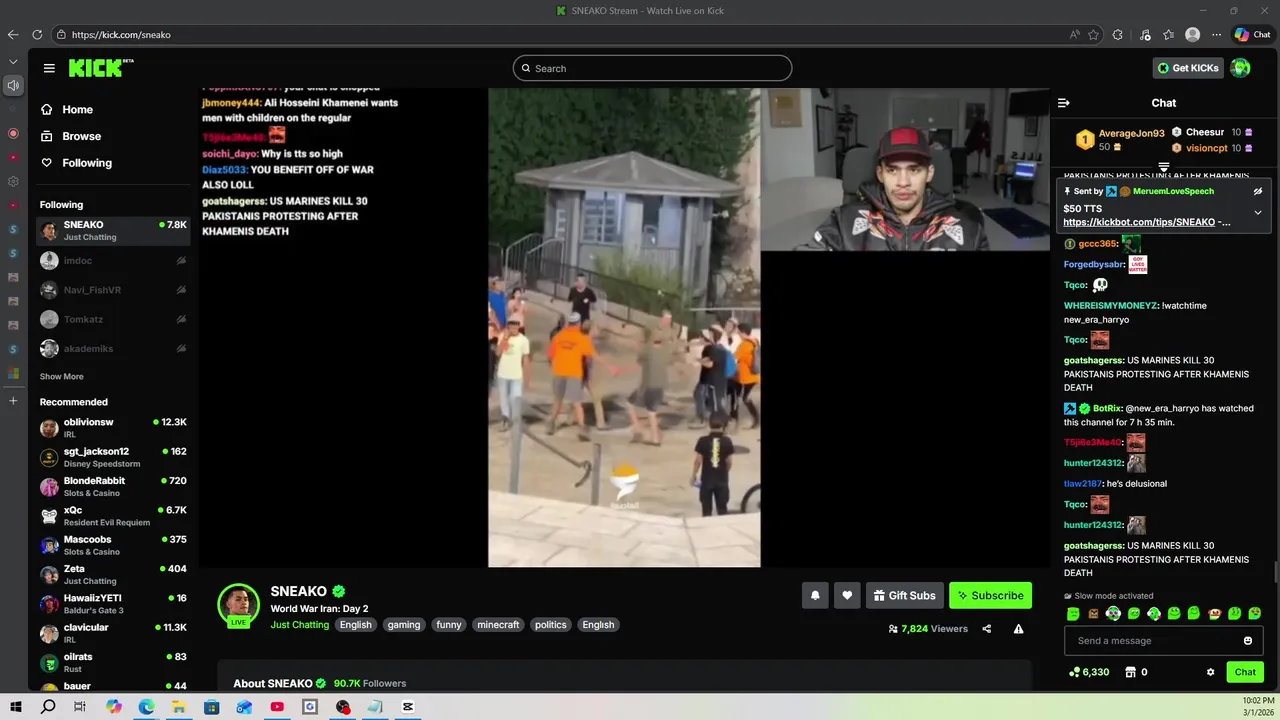Select the funny tag

(x=449, y=625)
